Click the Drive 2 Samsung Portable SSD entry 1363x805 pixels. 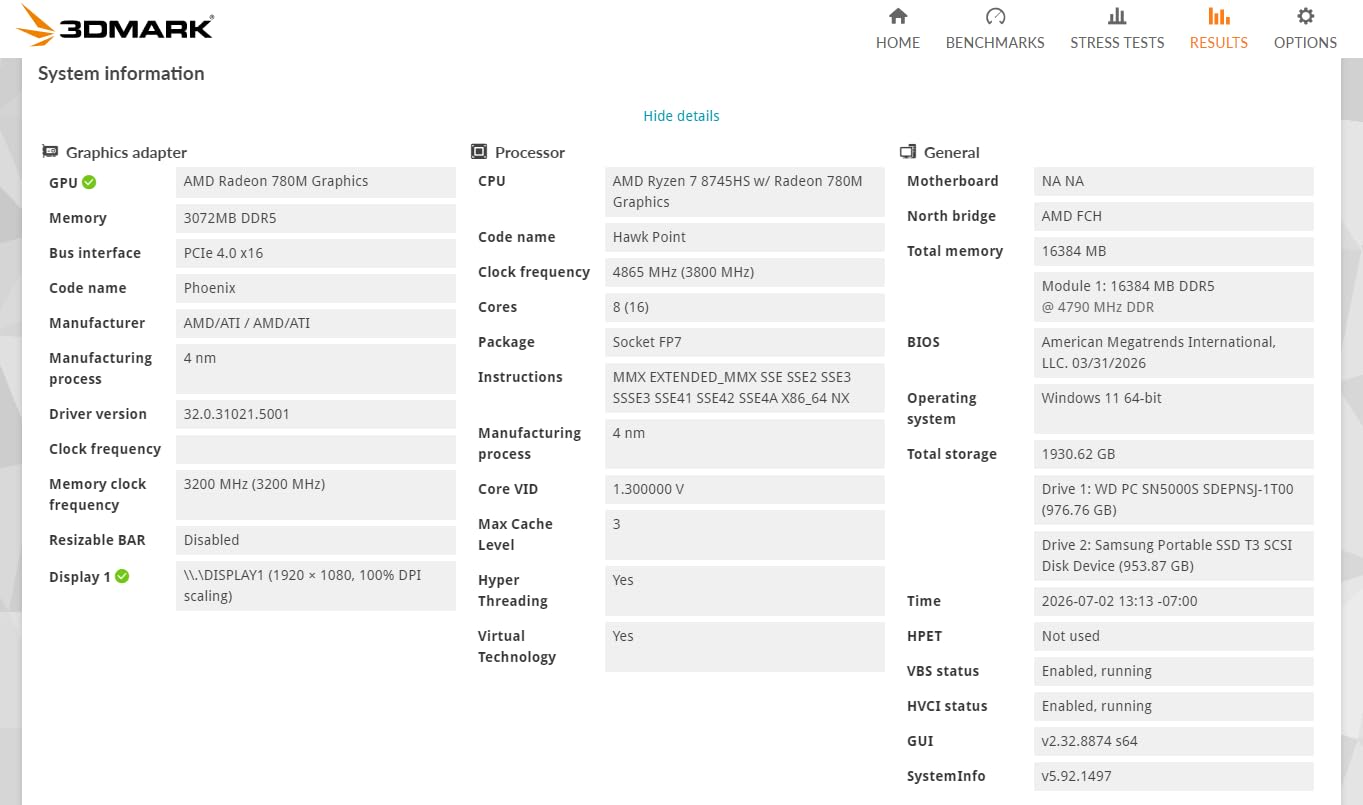(x=1174, y=556)
